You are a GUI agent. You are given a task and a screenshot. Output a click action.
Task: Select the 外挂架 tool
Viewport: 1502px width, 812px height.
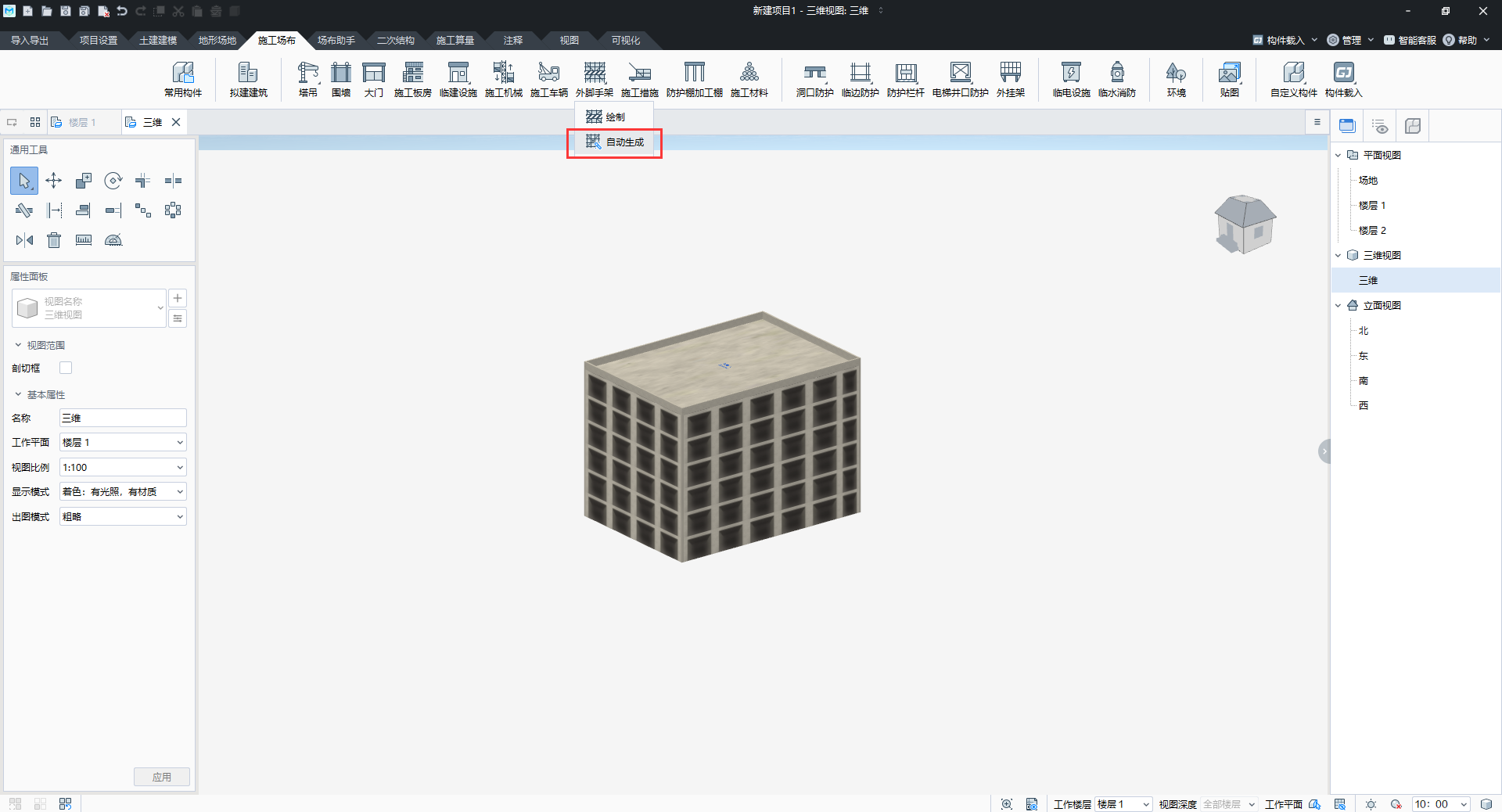coord(1011,79)
